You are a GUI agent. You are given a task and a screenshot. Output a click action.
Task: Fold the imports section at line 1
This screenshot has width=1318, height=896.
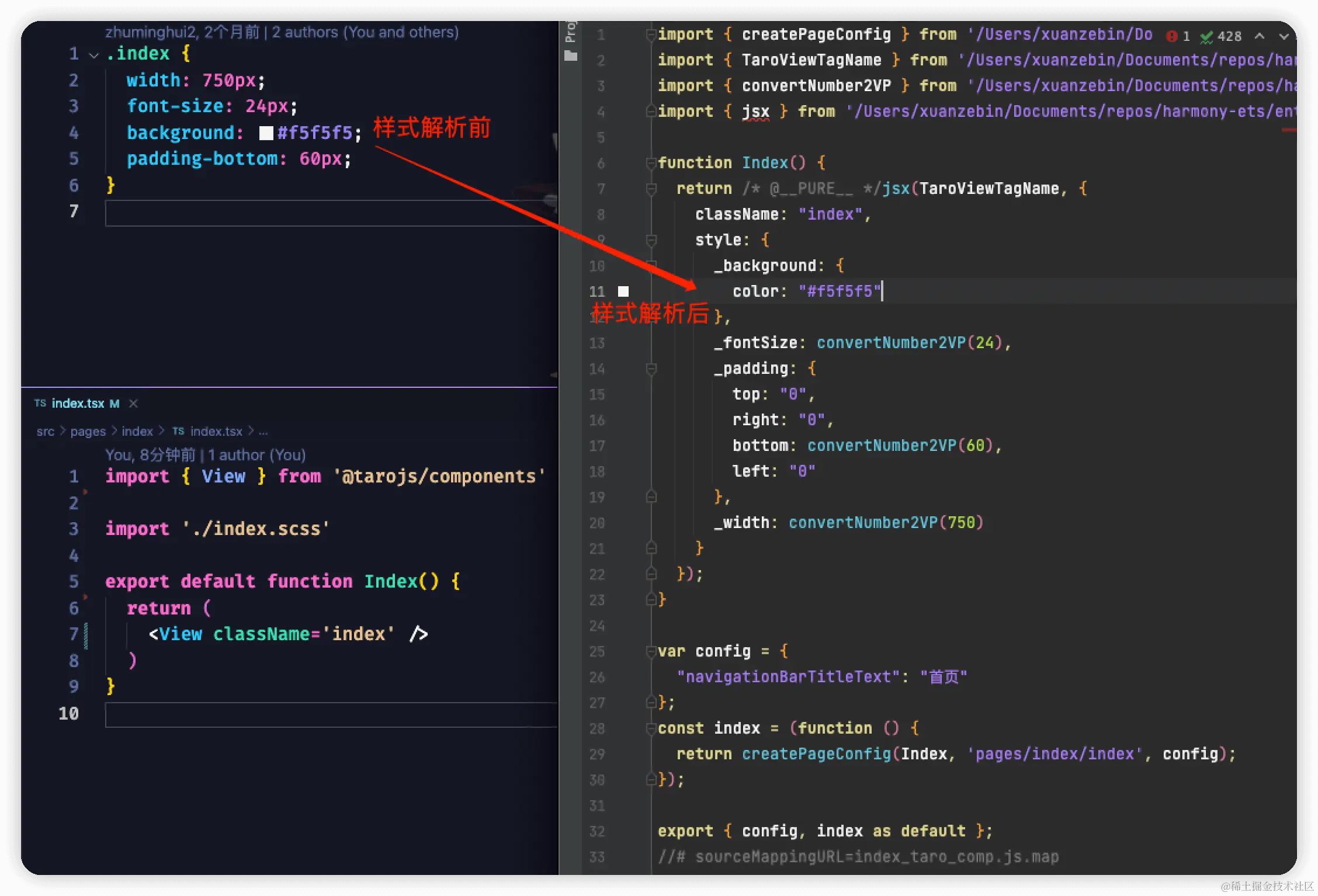click(x=651, y=34)
